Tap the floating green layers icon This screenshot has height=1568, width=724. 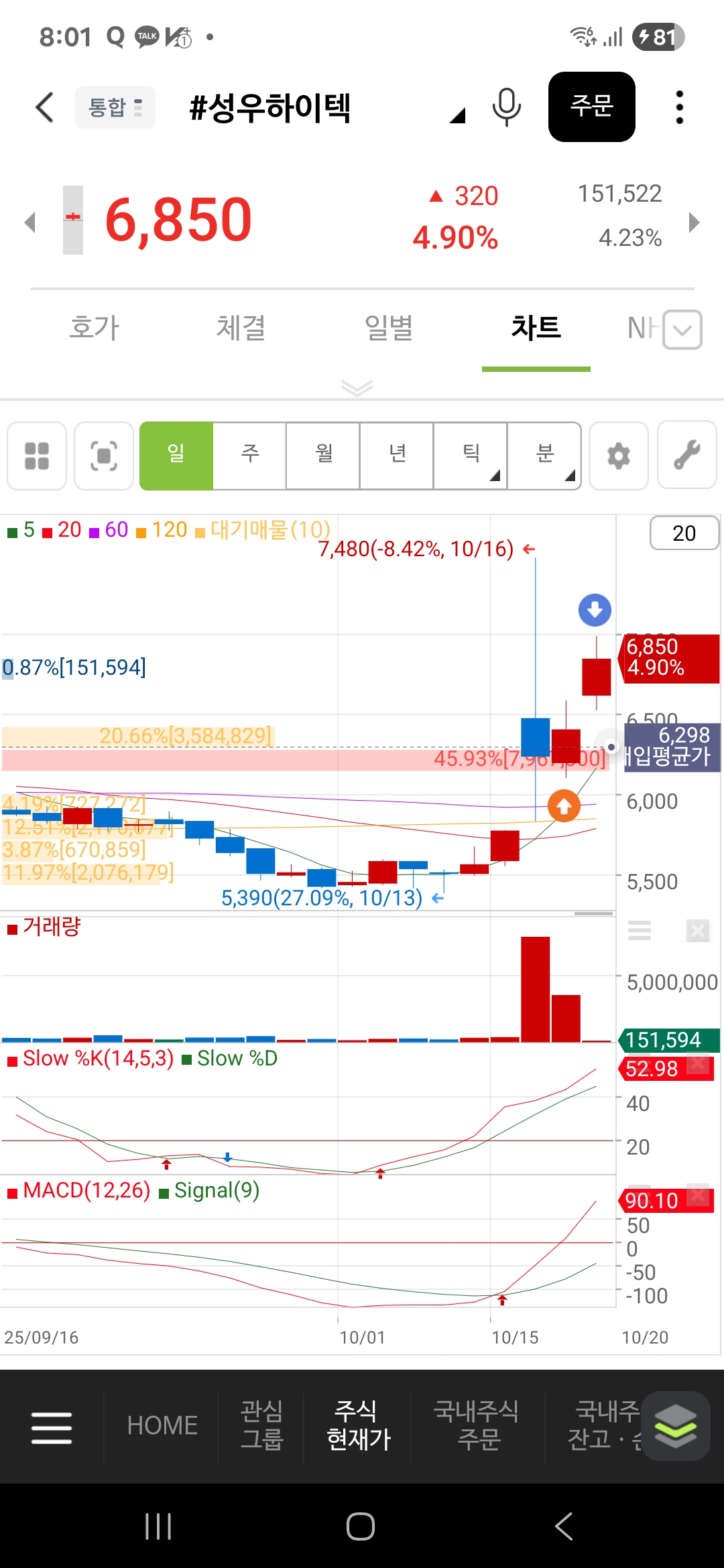(x=675, y=1426)
